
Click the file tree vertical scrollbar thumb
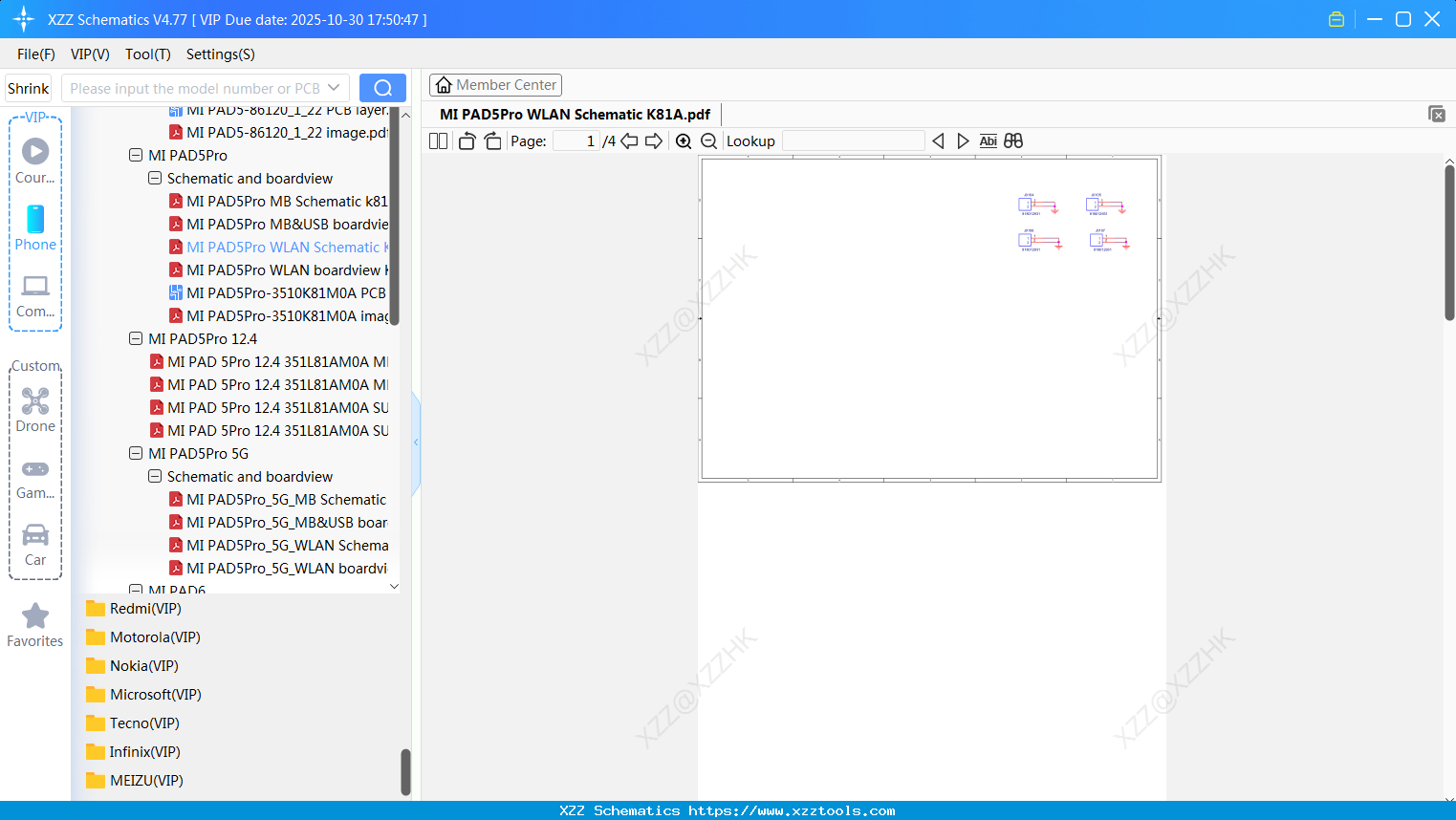pos(394,216)
